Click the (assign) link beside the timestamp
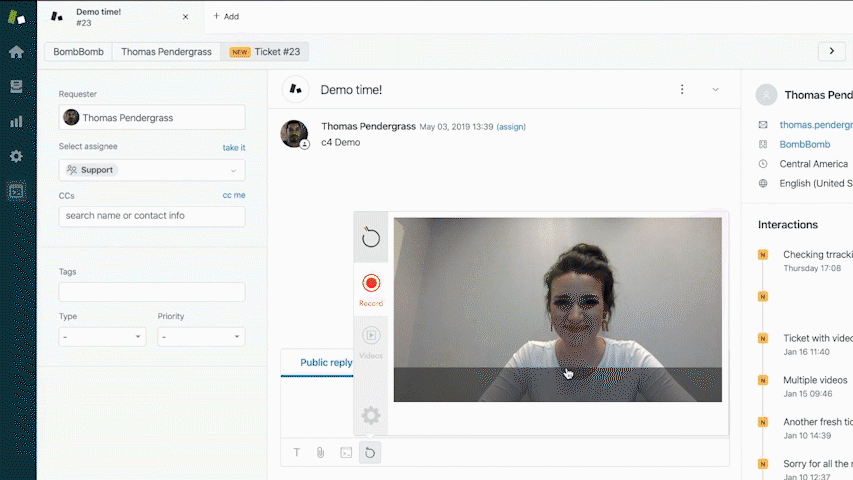Image resolution: width=853 pixels, height=480 pixels. click(x=511, y=127)
